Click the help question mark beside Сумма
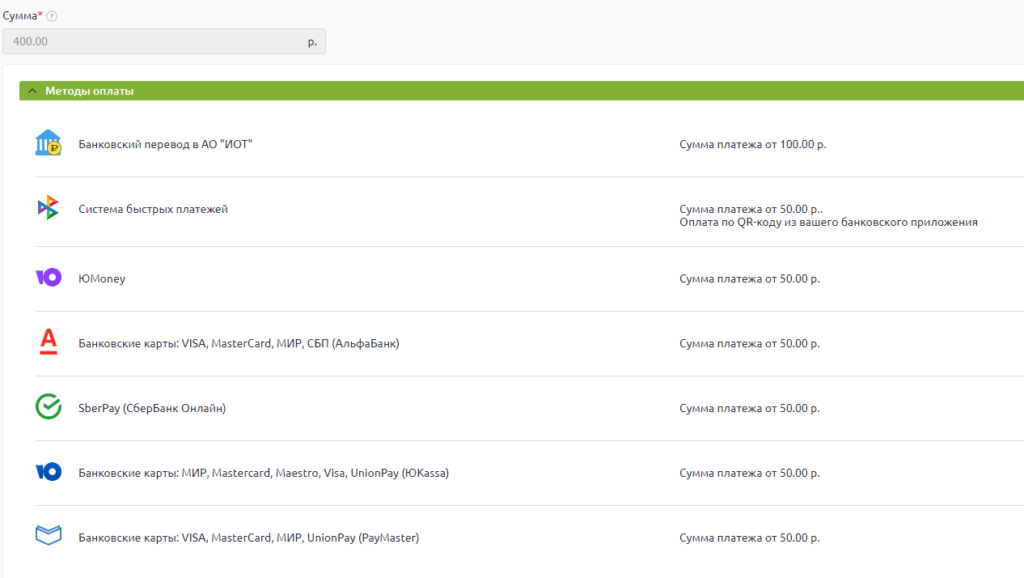Viewport: 1024px width, 578px height. [x=52, y=16]
